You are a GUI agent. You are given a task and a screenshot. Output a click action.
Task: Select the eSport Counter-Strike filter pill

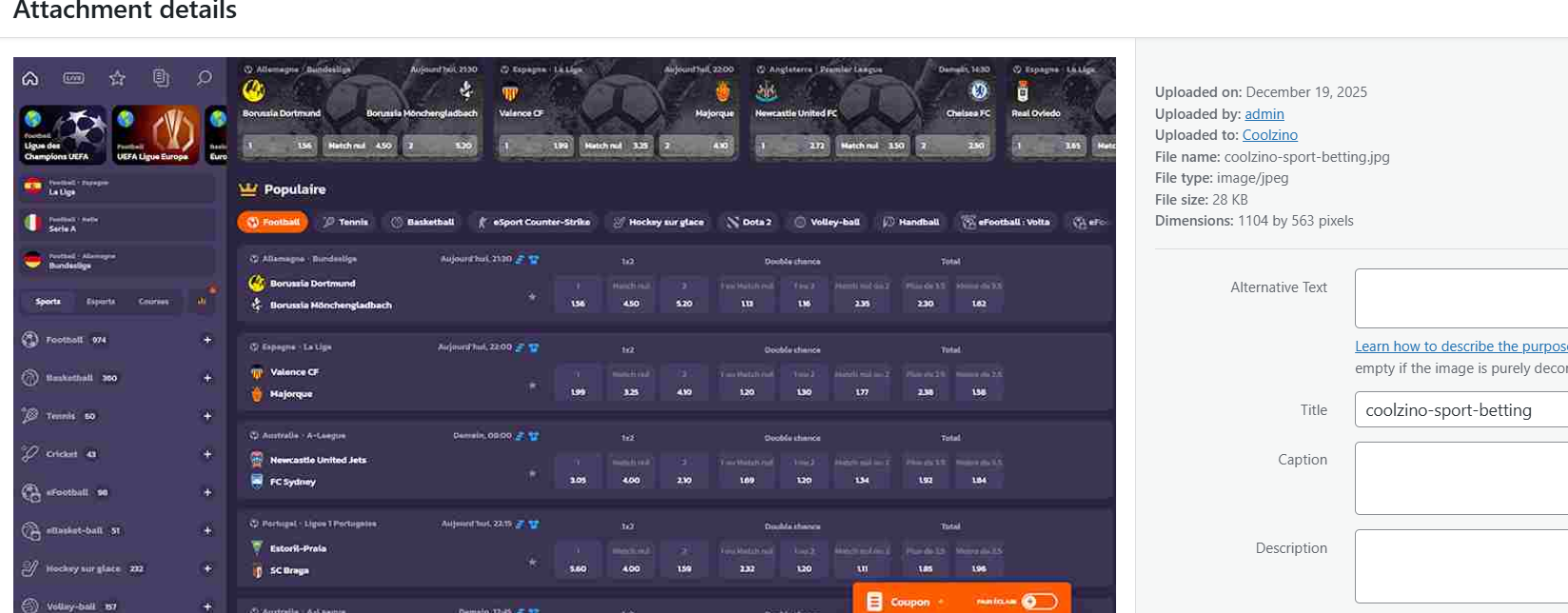(534, 222)
